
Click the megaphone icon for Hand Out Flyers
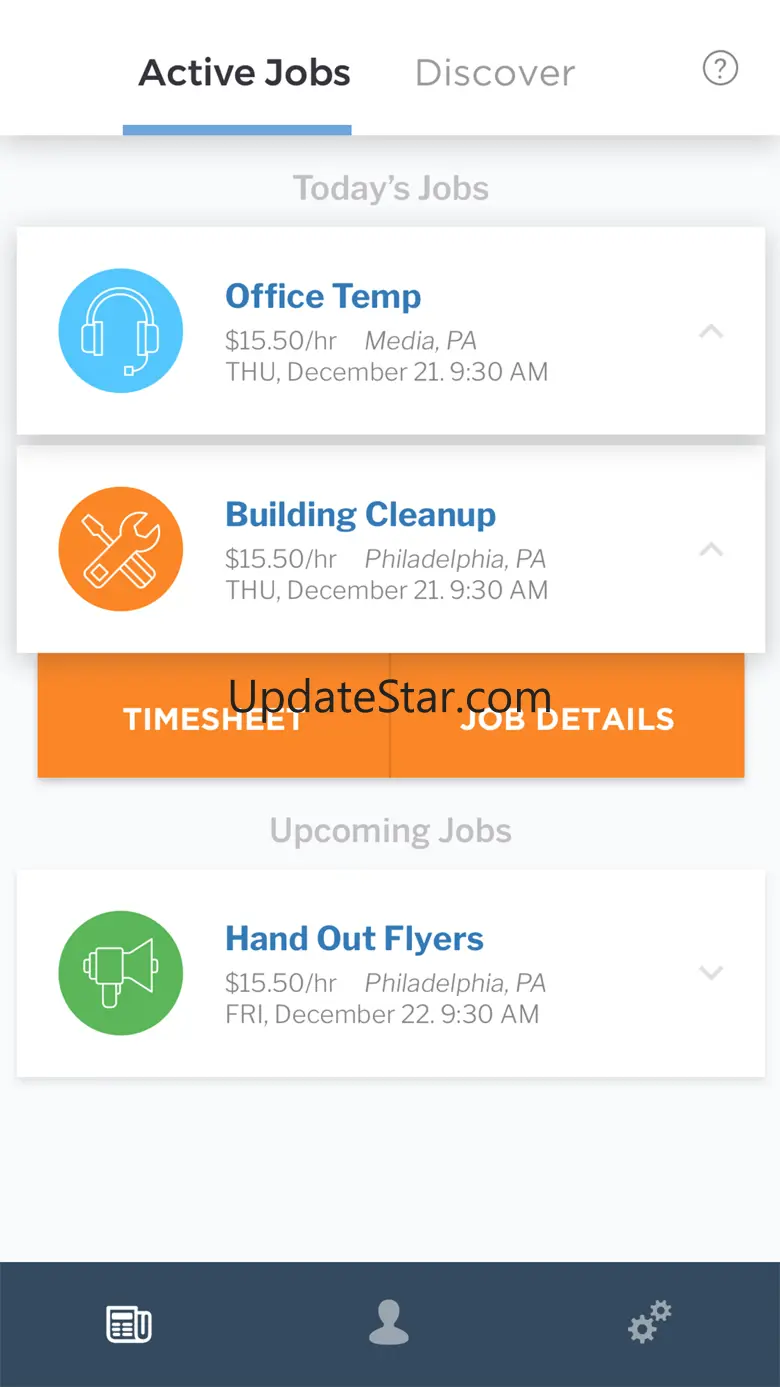coord(121,972)
